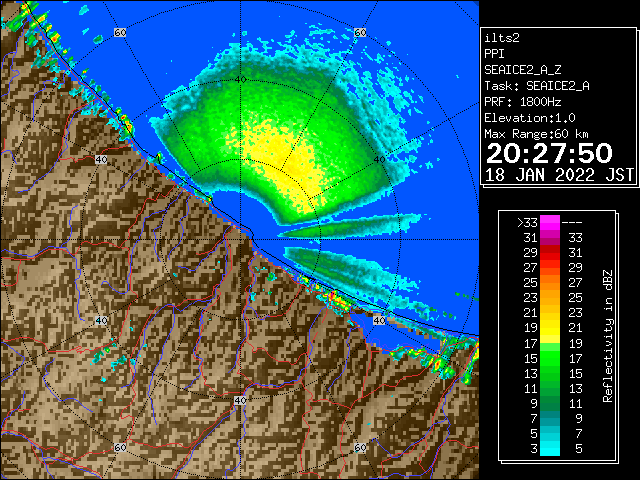
Task: Click the "40" range label on the north axis
Action: [241, 80]
